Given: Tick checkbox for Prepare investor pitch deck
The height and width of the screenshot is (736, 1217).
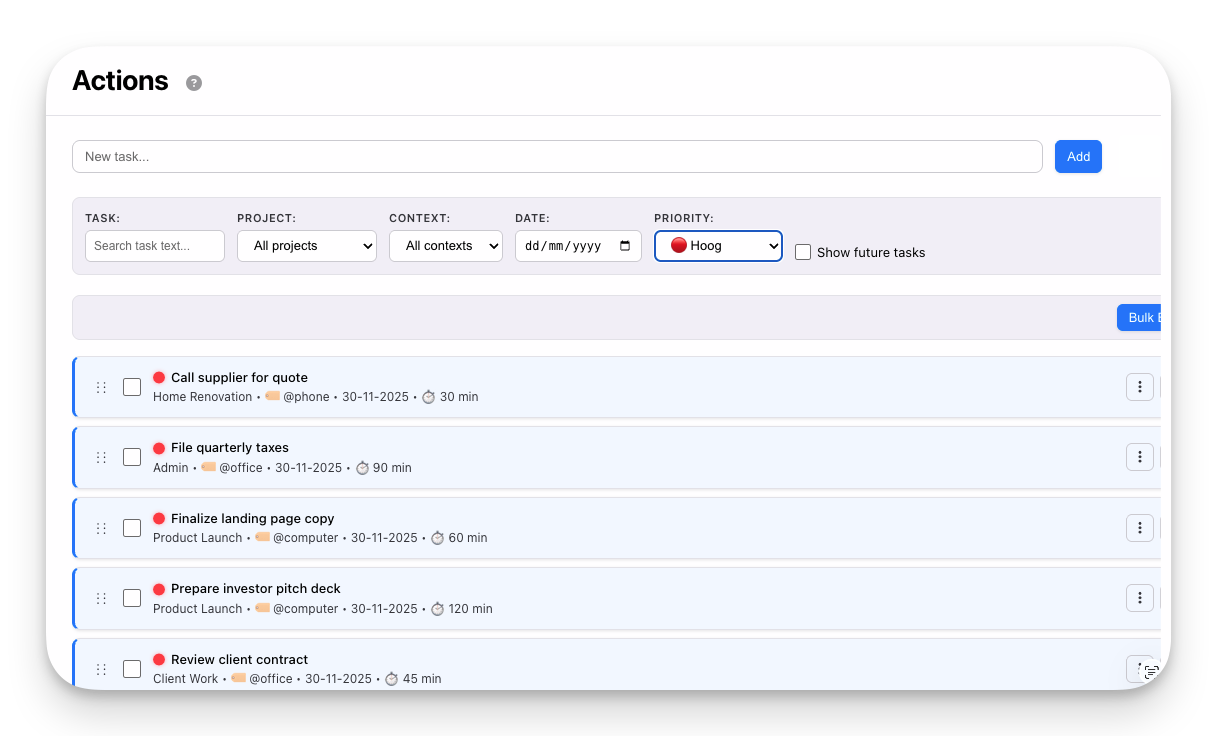Looking at the screenshot, I should (x=132, y=598).
